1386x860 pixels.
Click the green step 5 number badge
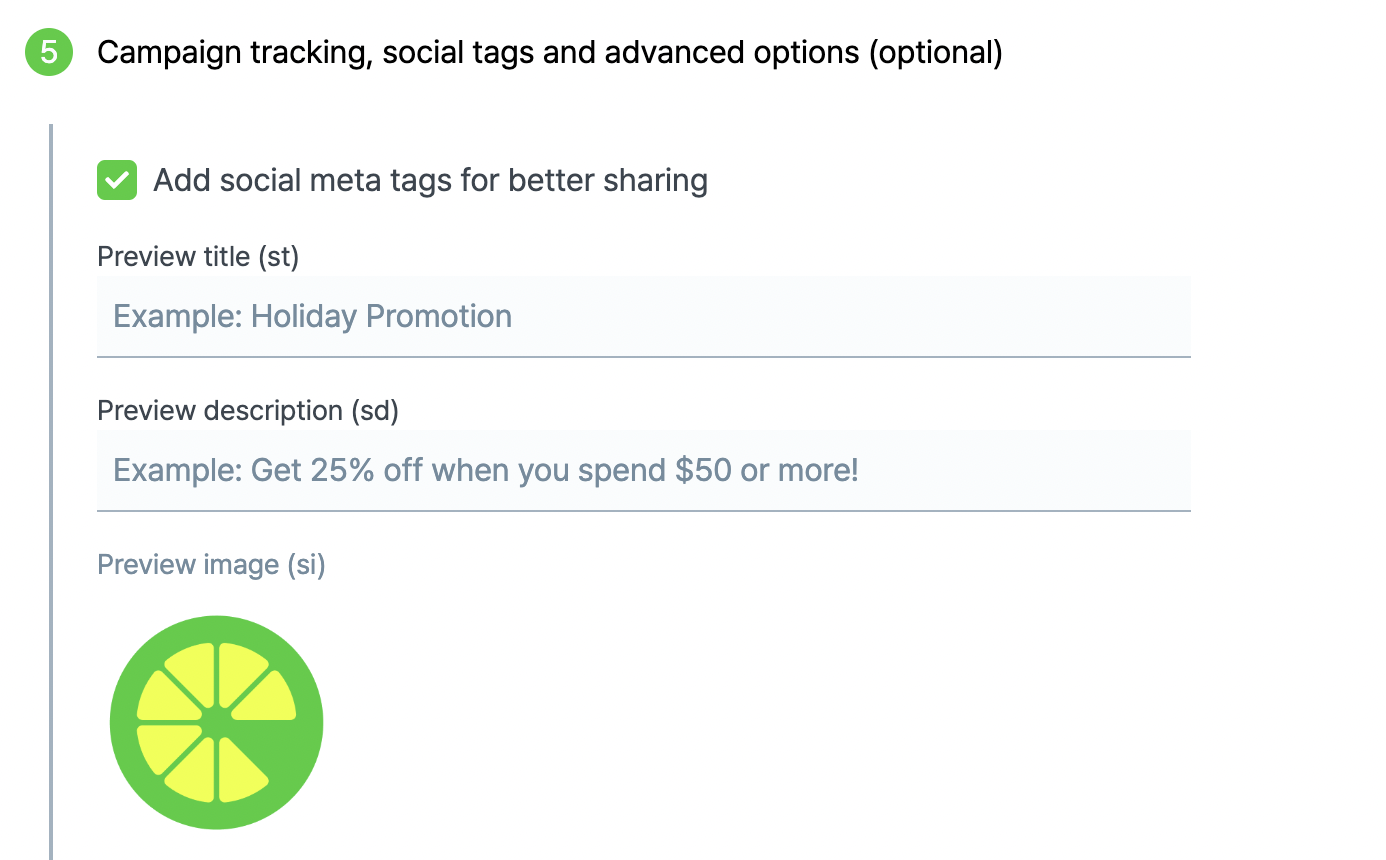49,52
